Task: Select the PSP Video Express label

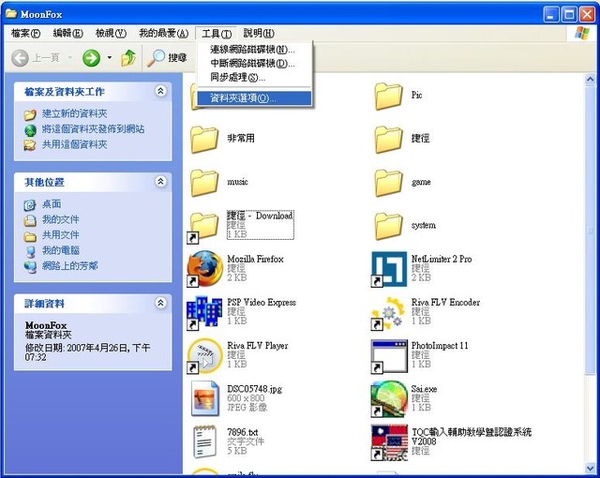Action: tap(261, 302)
